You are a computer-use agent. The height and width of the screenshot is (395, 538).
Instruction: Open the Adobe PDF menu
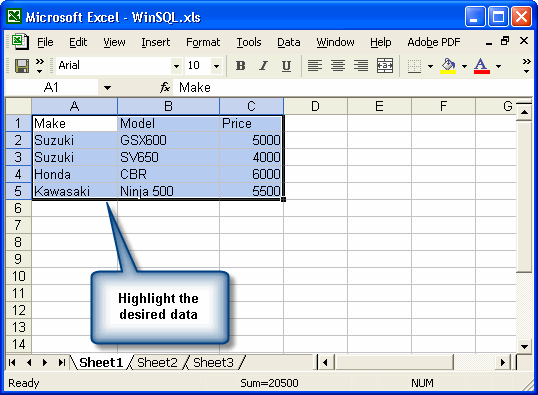434,42
